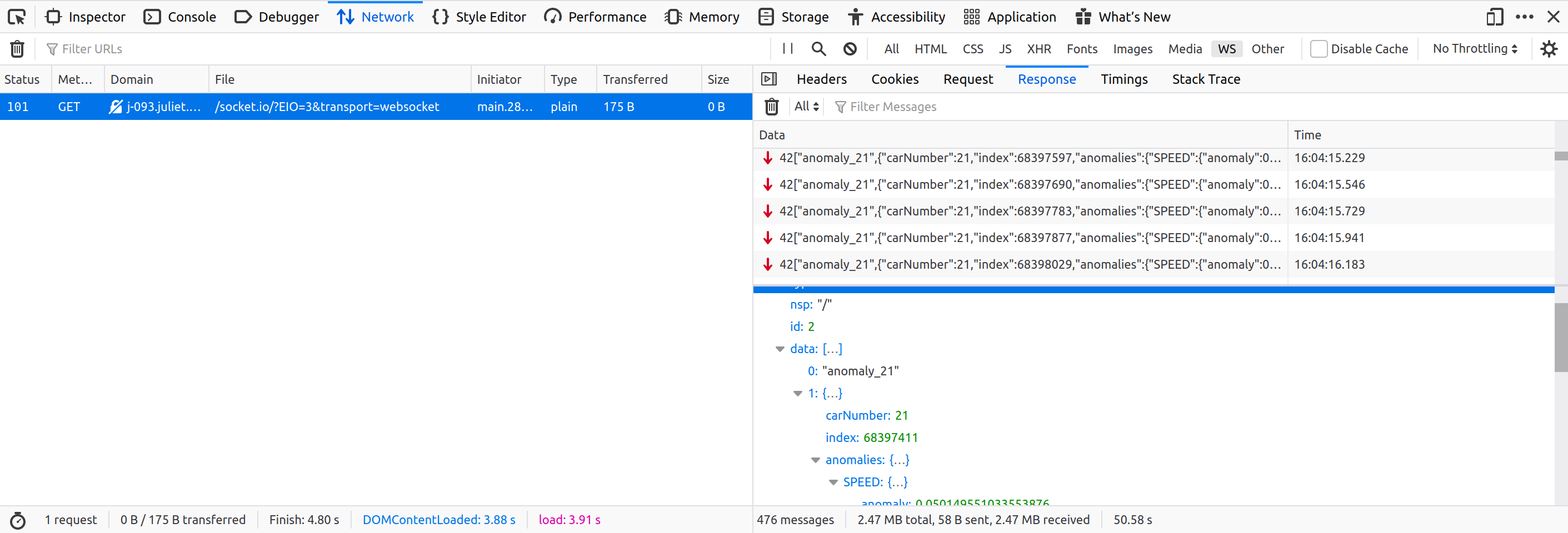Filter requests by HTML
Viewport: 1568px width, 533px height.
point(930,49)
